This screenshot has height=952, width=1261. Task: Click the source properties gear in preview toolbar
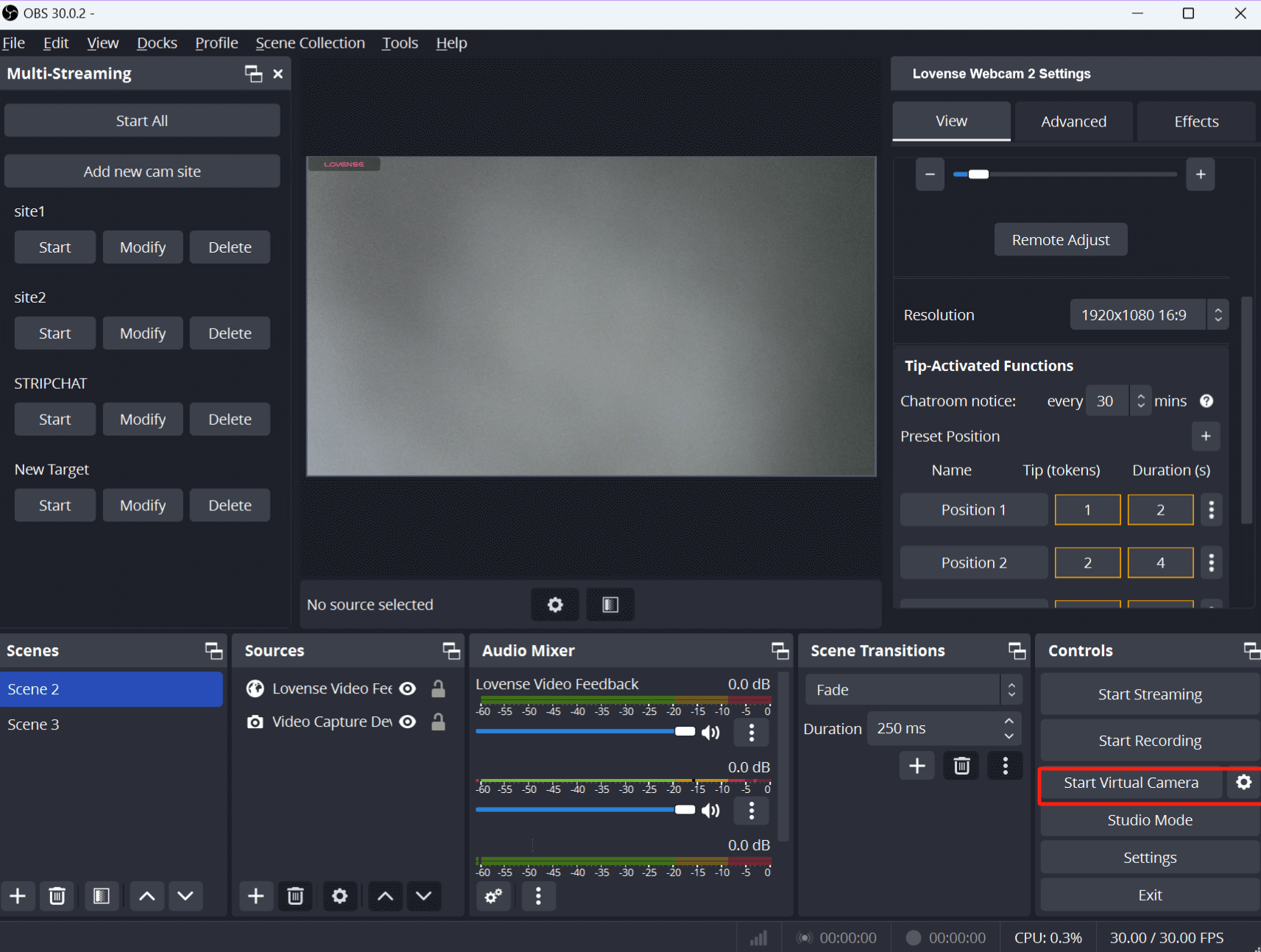(x=555, y=604)
